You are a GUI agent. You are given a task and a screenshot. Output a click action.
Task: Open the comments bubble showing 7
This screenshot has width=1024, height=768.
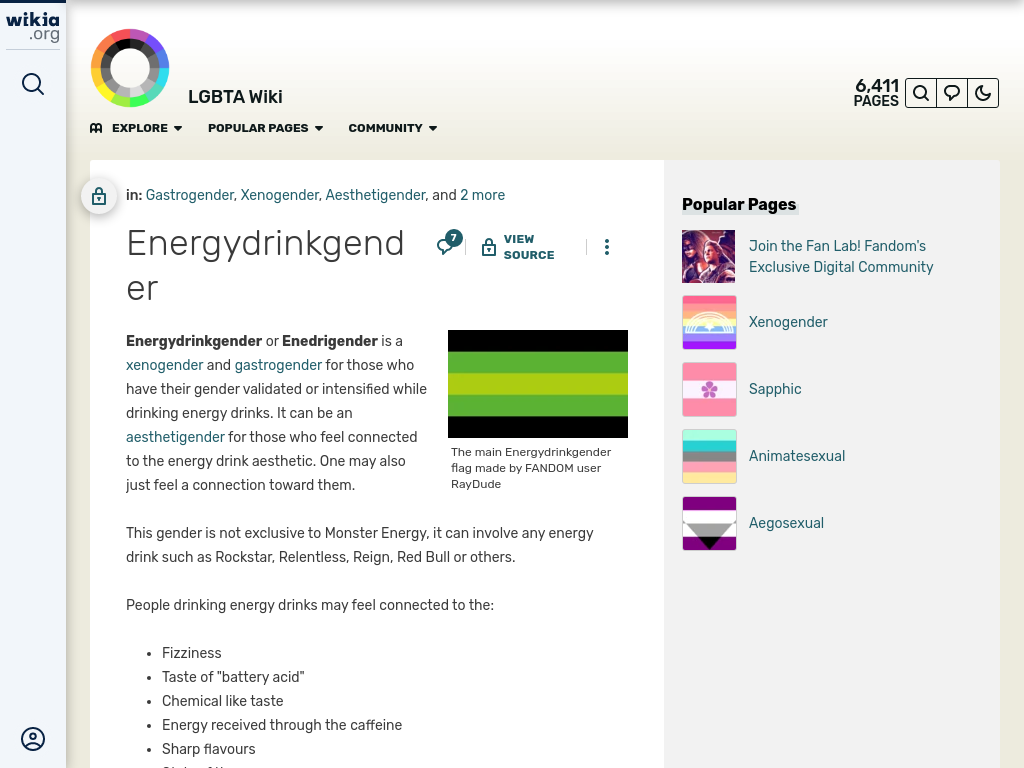point(449,242)
